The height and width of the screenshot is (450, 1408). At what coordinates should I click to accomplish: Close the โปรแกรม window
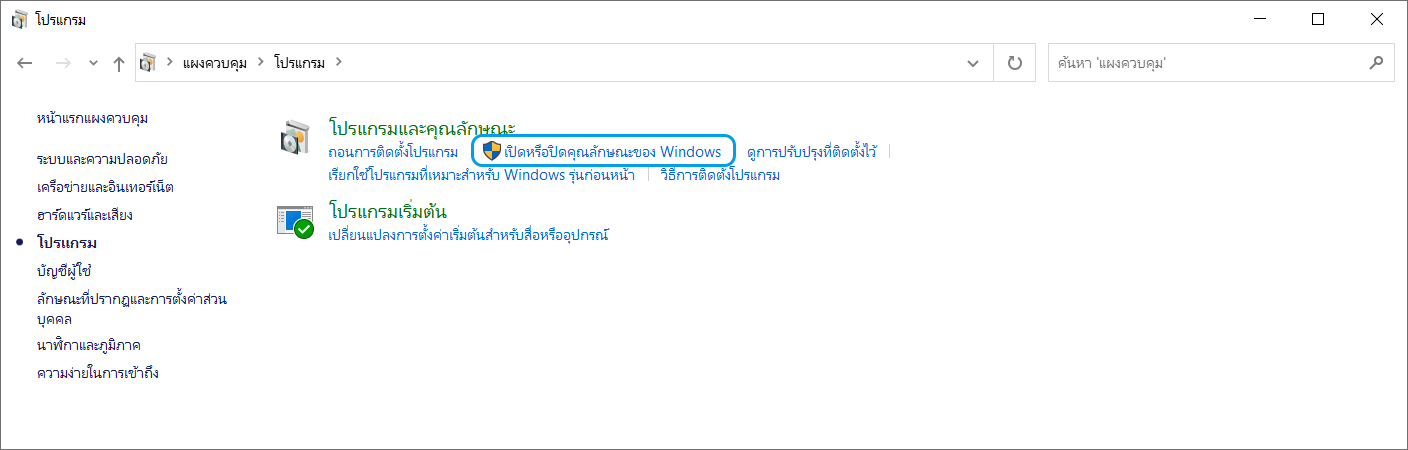[1377, 19]
